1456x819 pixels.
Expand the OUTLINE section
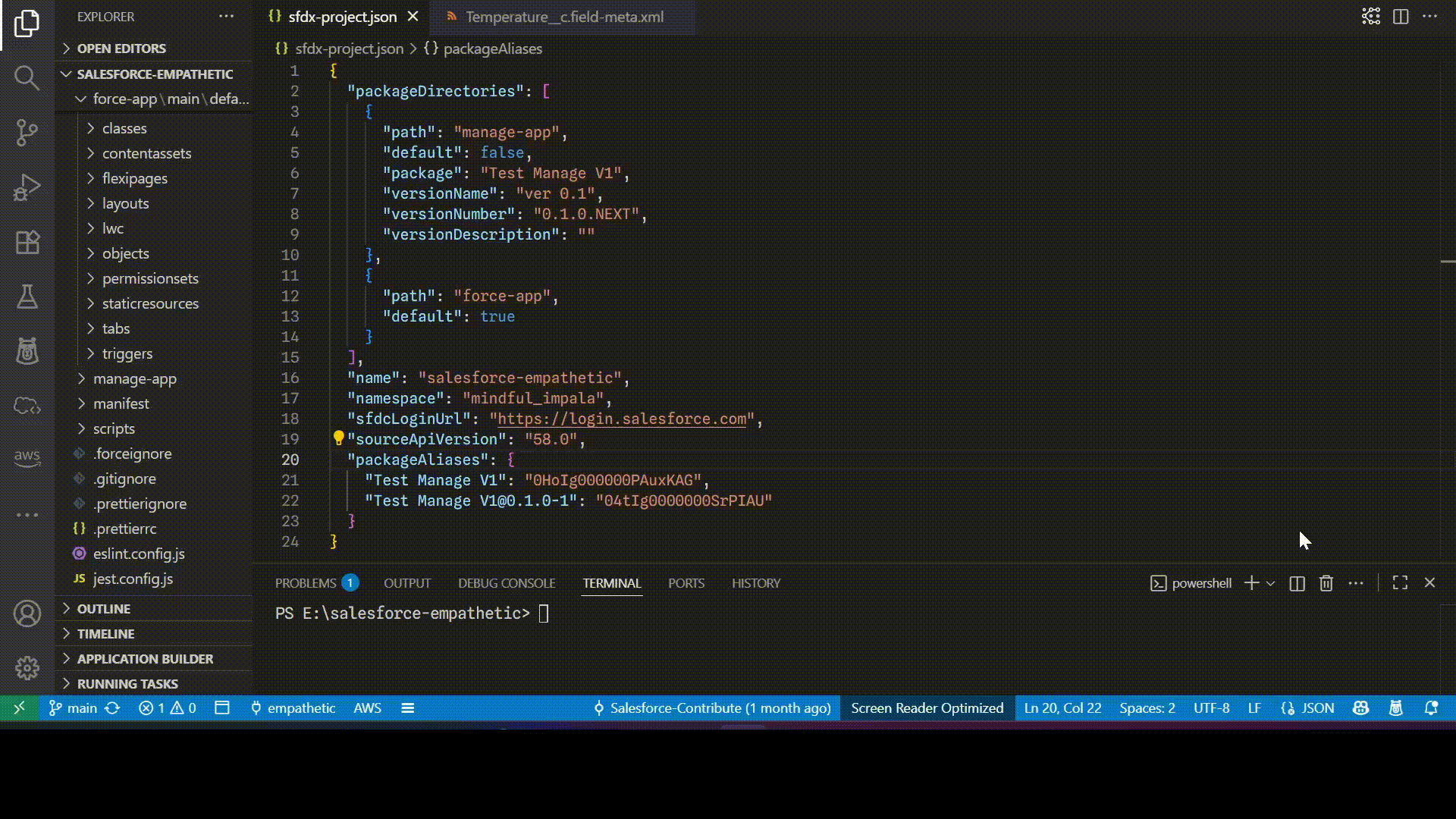(x=103, y=609)
